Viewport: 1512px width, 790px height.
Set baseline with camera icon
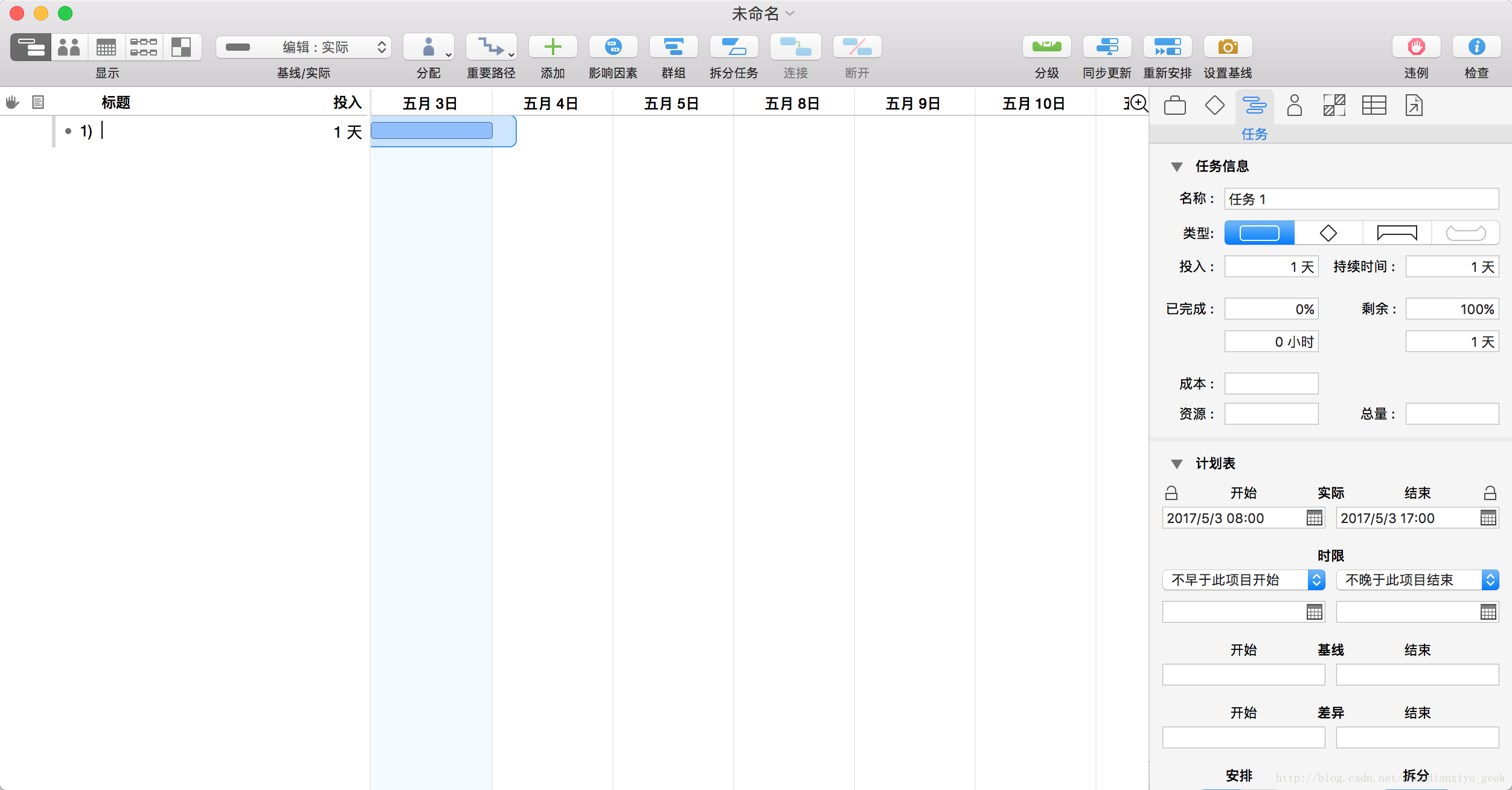(1228, 47)
